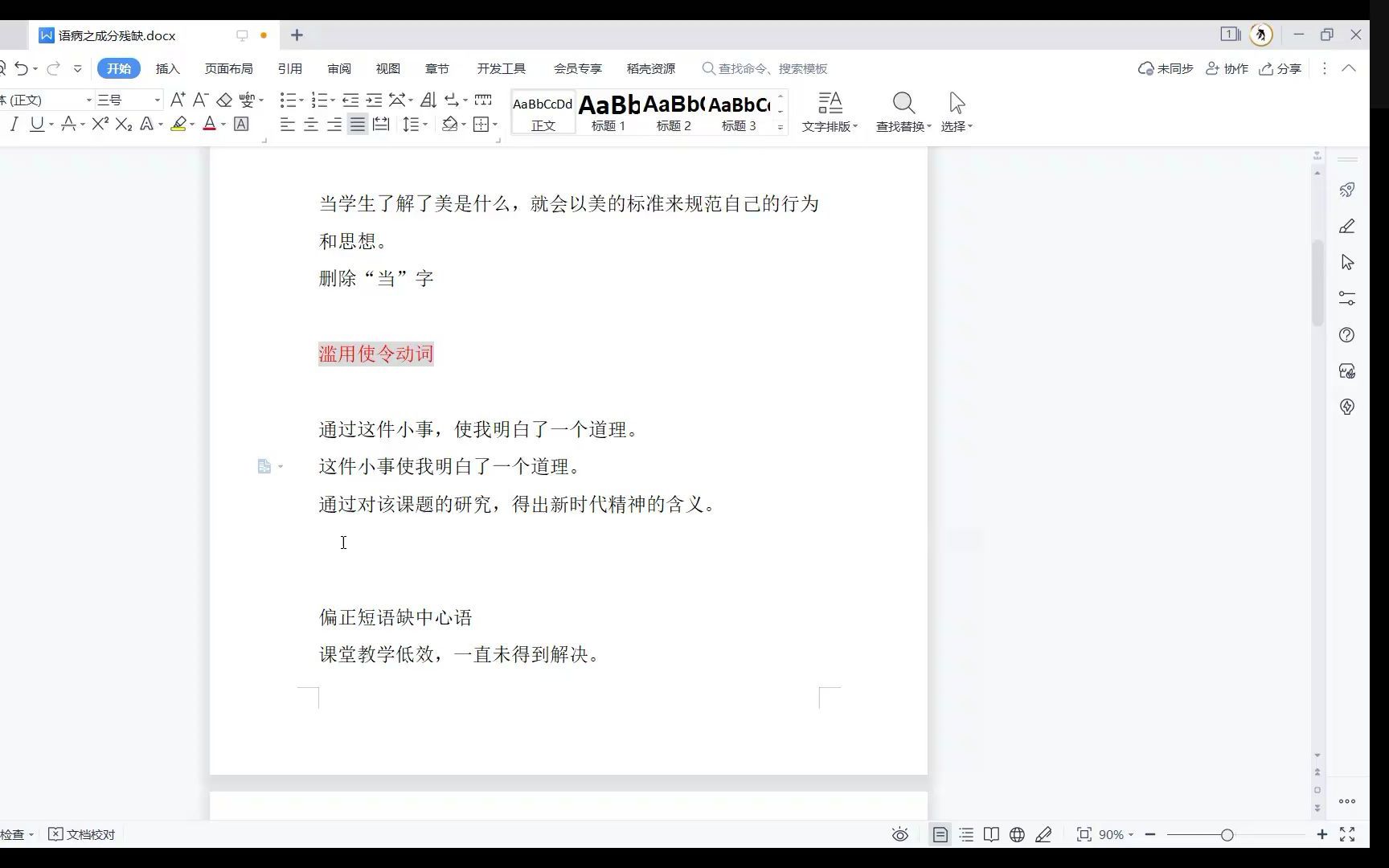The width and height of the screenshot is (1389, 868).
Task: Apply the 标题 2 style
Action: tap(674, 113)
